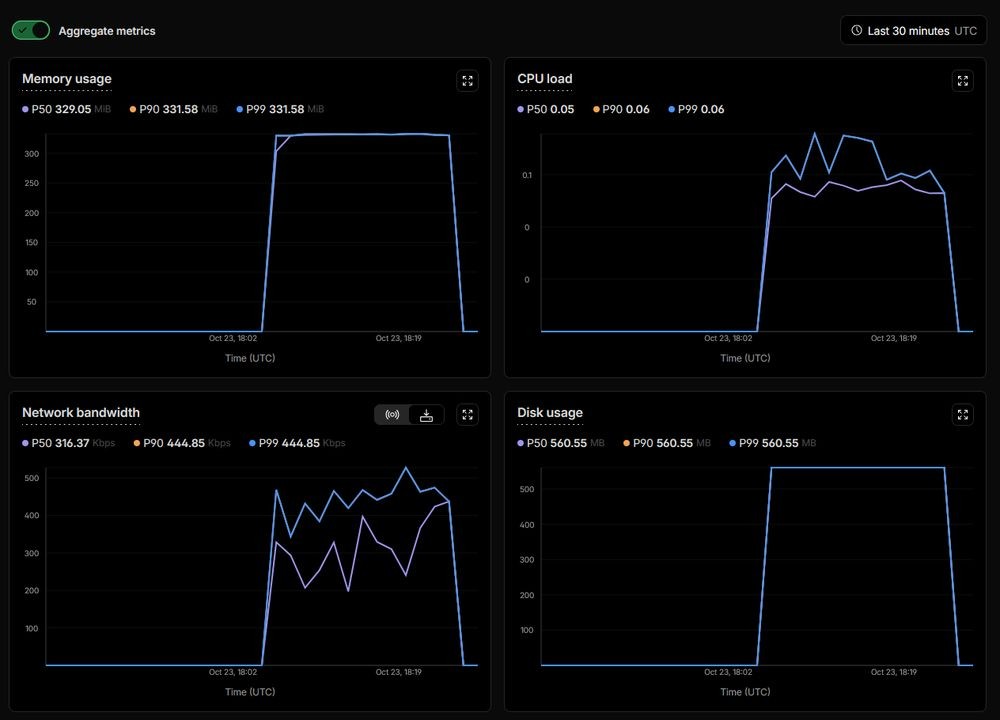The height and width of the screenshot is (720, 1000).
Task: Click P99 color dot in Disk usage legend
Action: point(733,443)
